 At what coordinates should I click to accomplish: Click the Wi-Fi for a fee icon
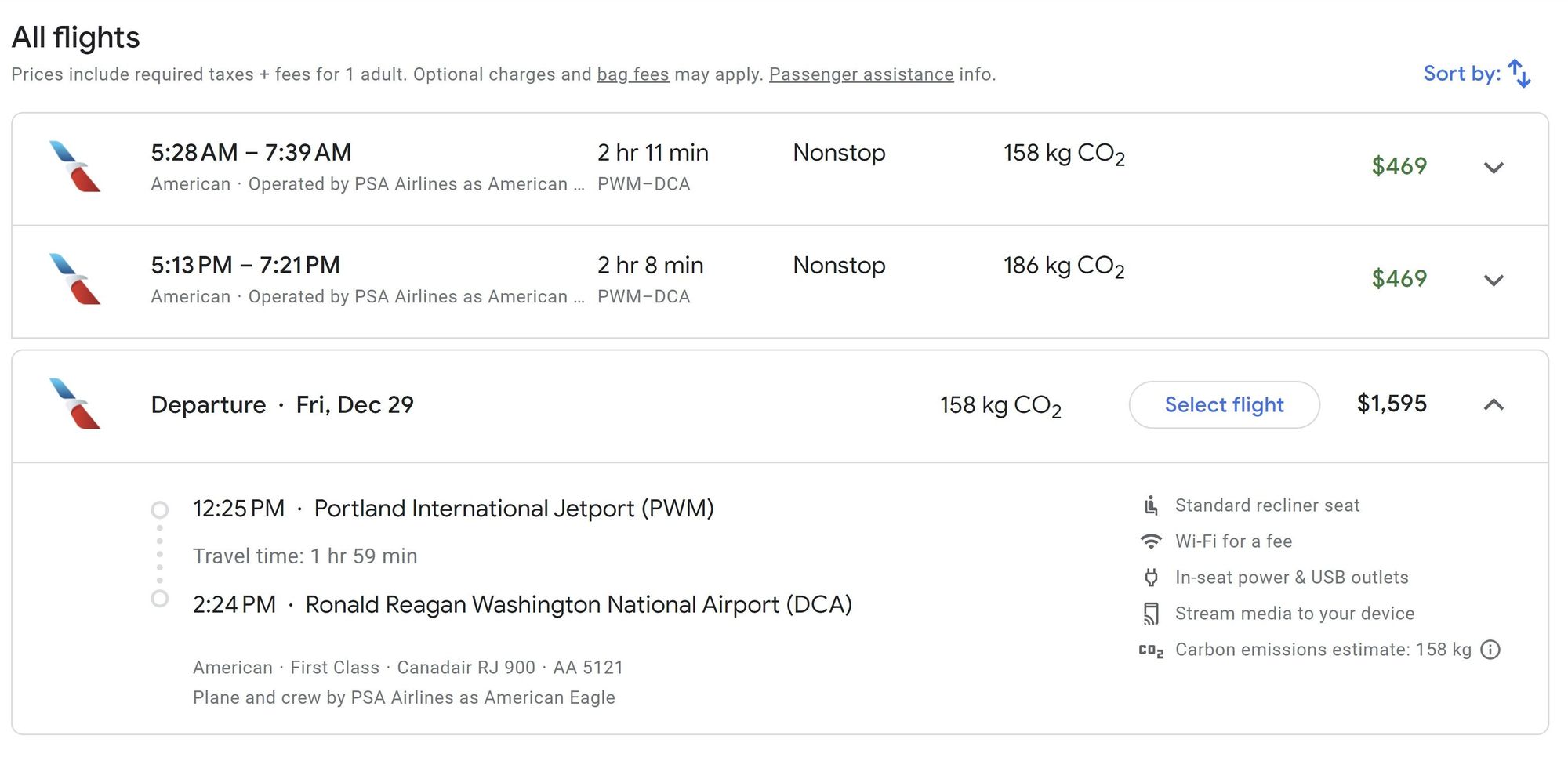(1151, 541)
